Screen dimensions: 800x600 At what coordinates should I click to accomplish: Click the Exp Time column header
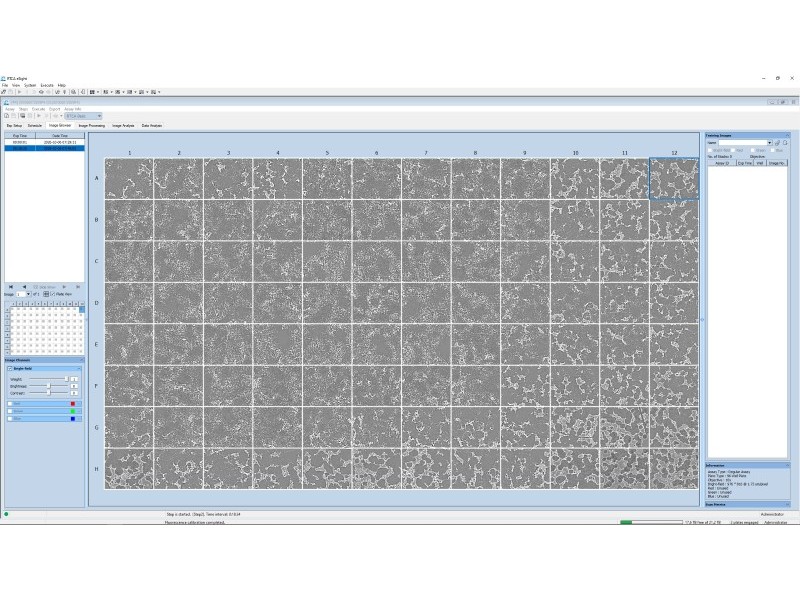[x=20, y=136]
